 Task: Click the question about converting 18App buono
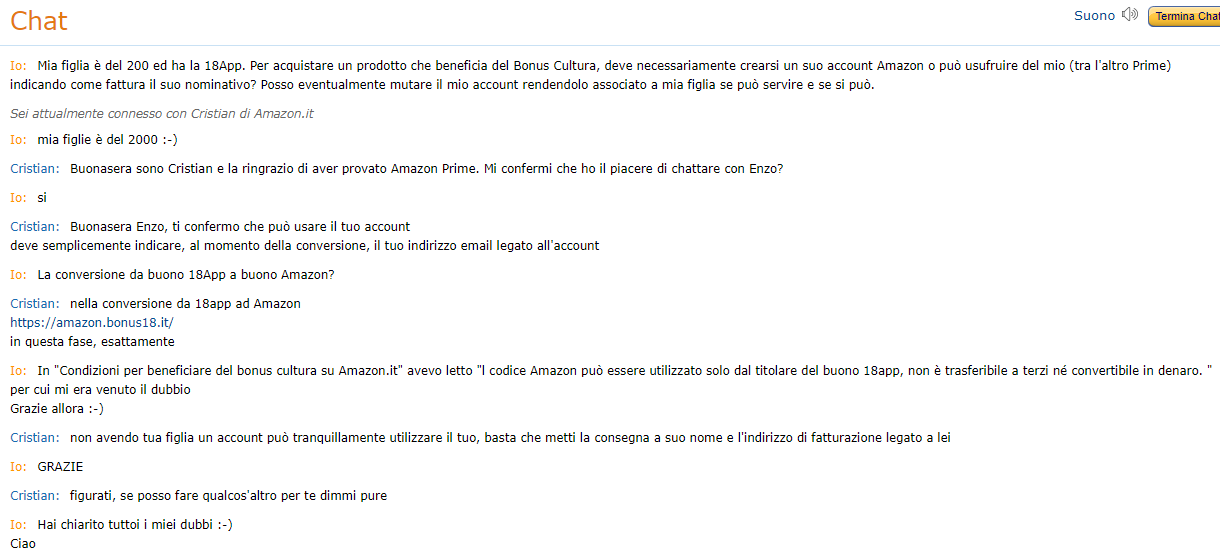point(186,274)
